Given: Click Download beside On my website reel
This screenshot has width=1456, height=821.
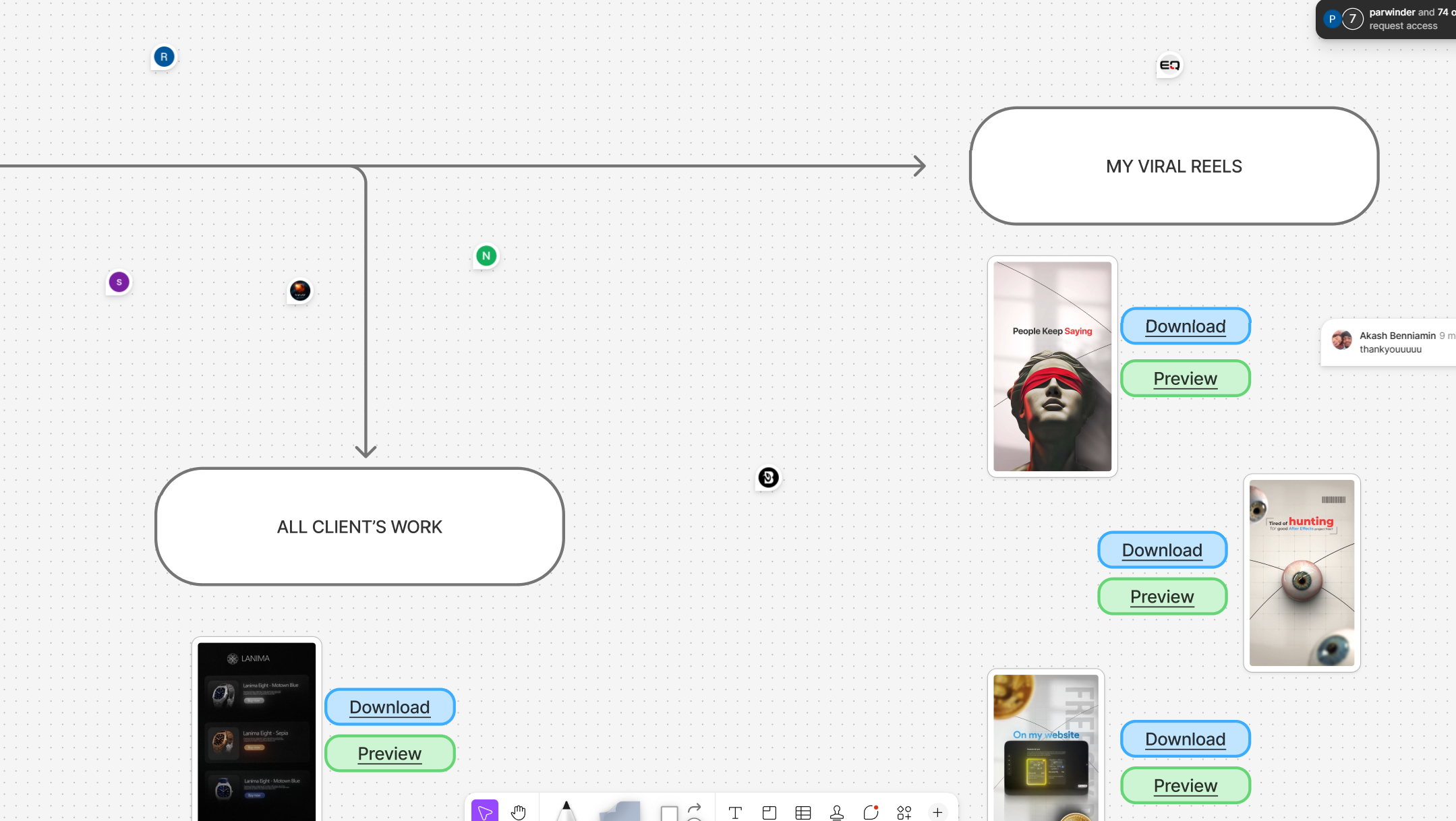Looking at the screenshot, I should [1186, 739].
